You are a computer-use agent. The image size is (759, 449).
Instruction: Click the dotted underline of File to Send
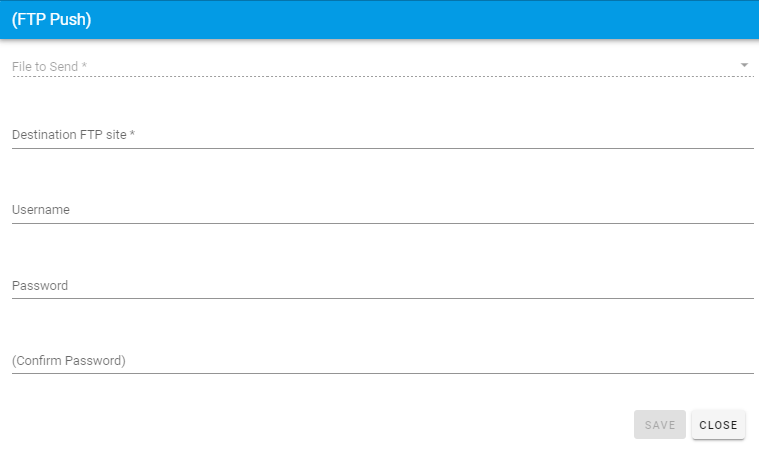click(382, 76)
